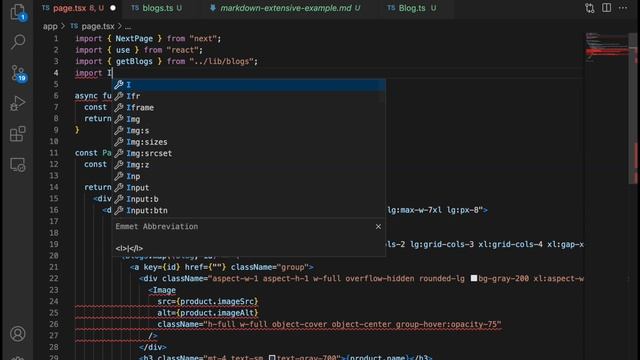640x360 pixels.
Task: Open the editor More Actions menu
Action: tap(623, 8)
